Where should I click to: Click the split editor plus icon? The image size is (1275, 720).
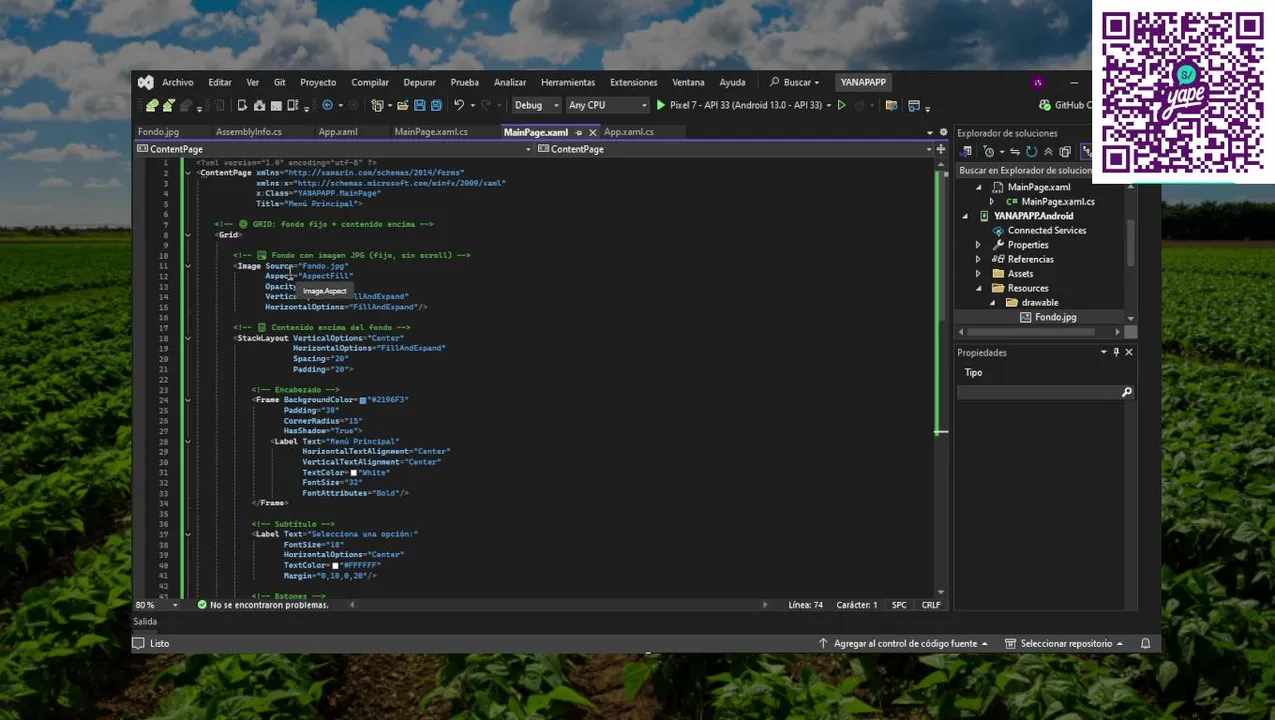[941, 149]
